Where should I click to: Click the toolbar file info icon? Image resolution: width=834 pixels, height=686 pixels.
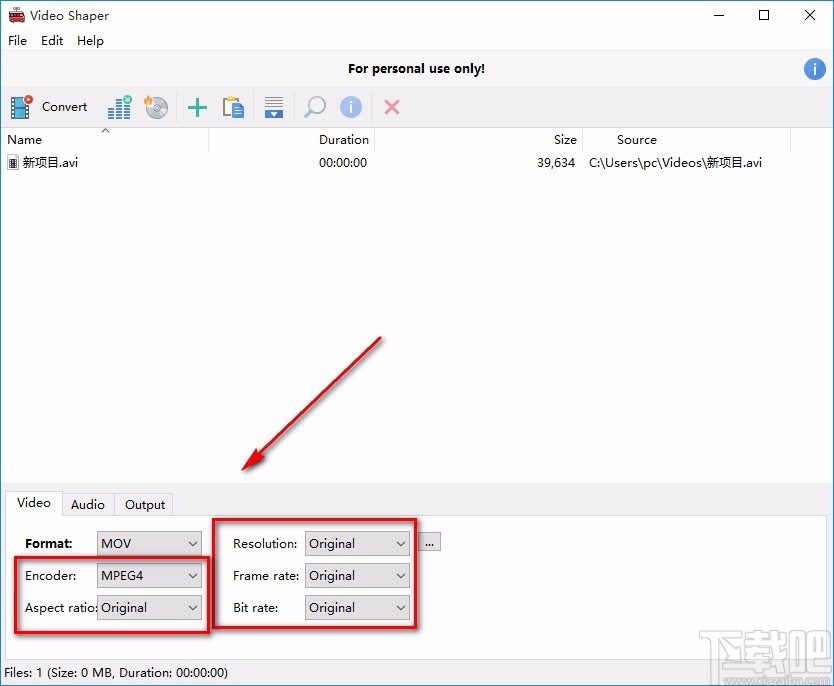(x=351, y=107)
